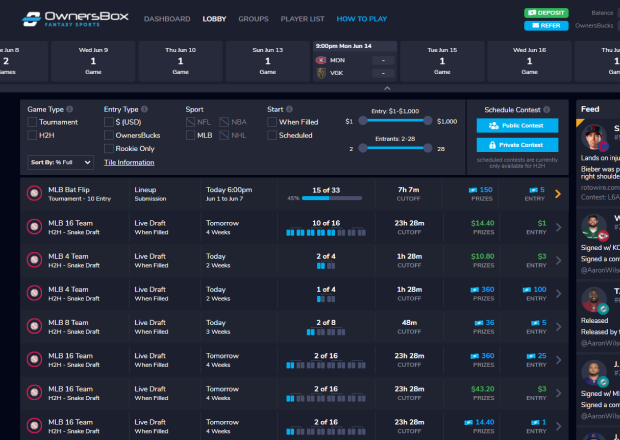Viewport: 620px width, 440px height.
Task: Click the entry maximum $1,000 slider handle
Action: point(427,121)
